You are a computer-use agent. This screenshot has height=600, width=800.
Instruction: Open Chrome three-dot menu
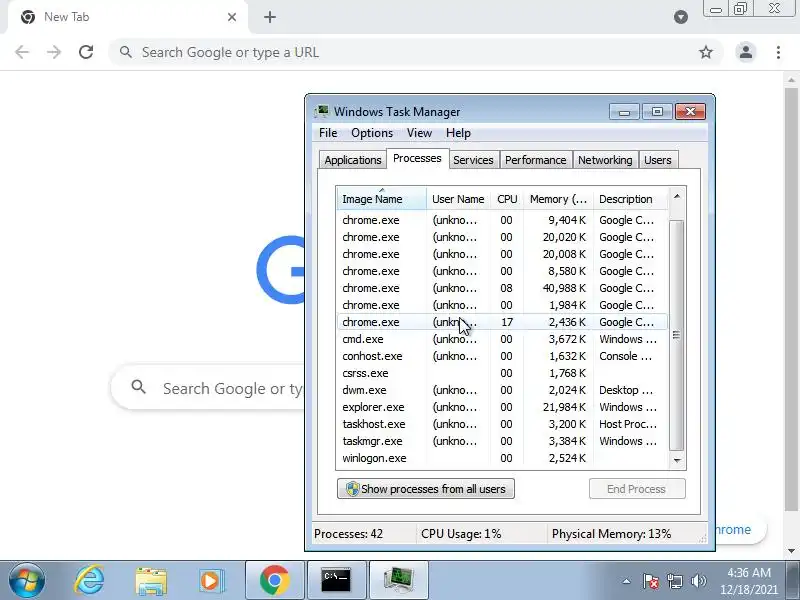pos(778,52)
